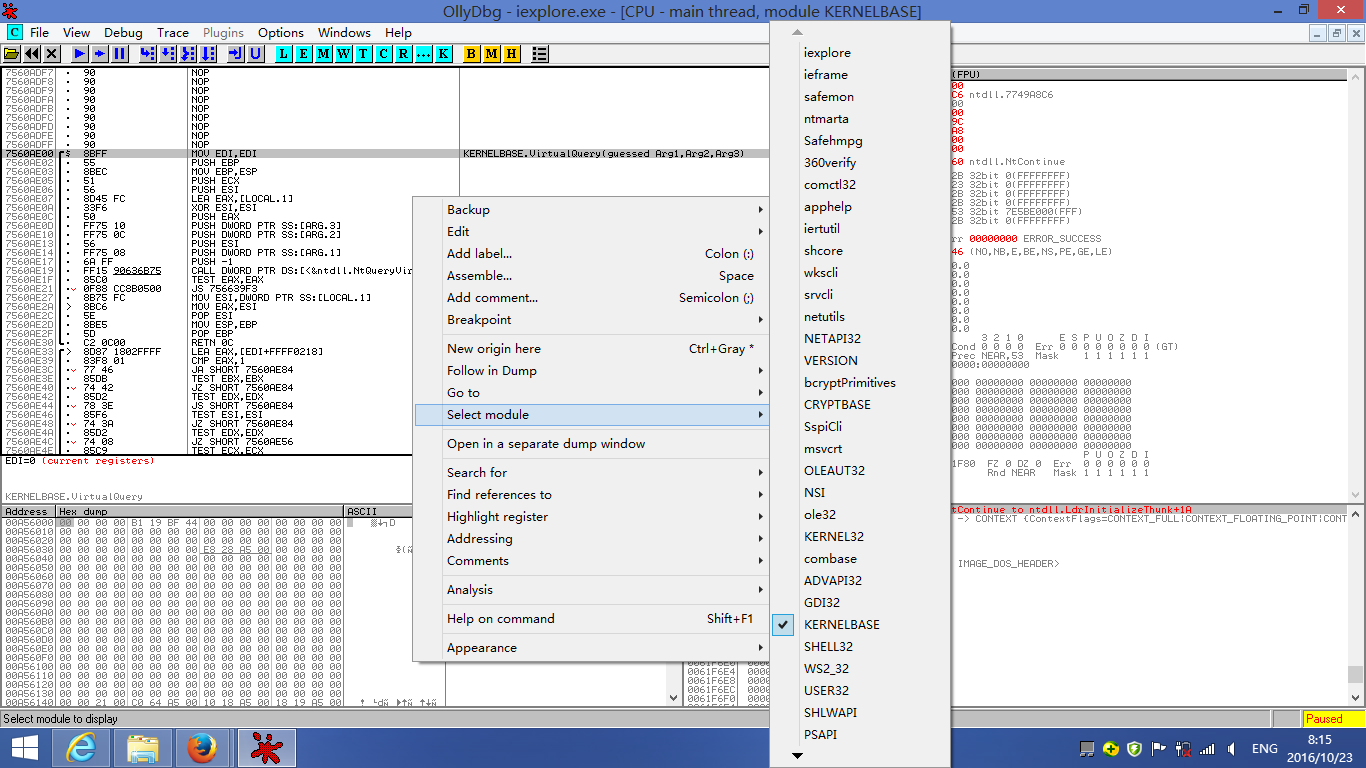The image size is (1366, 768).
Task: Open the File menu
Action: tap(39, 33)
